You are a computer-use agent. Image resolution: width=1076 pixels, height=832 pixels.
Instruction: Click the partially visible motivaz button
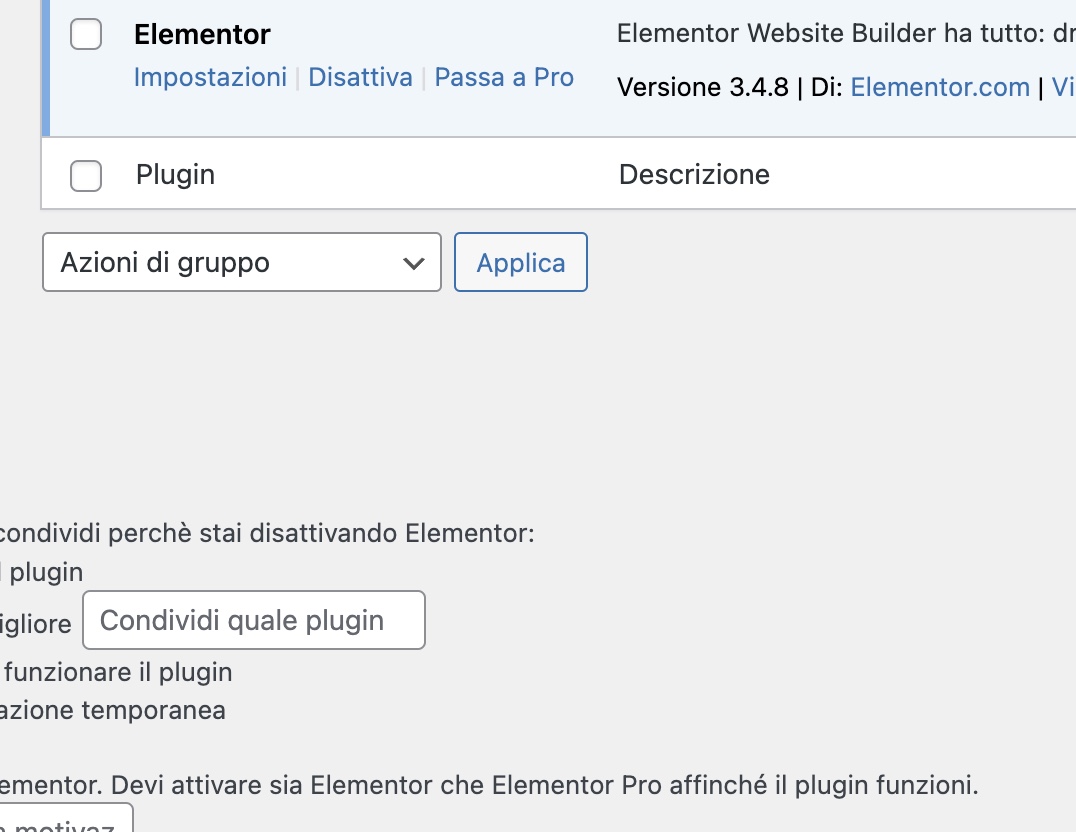(66, 822)
